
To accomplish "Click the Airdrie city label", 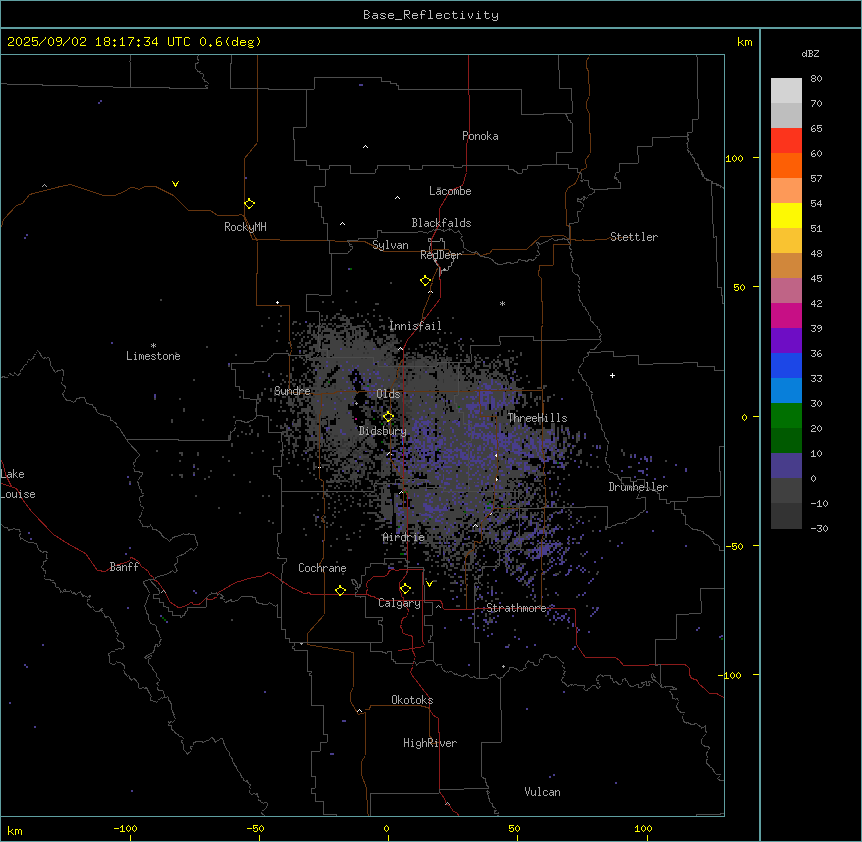I will point(404,538).
